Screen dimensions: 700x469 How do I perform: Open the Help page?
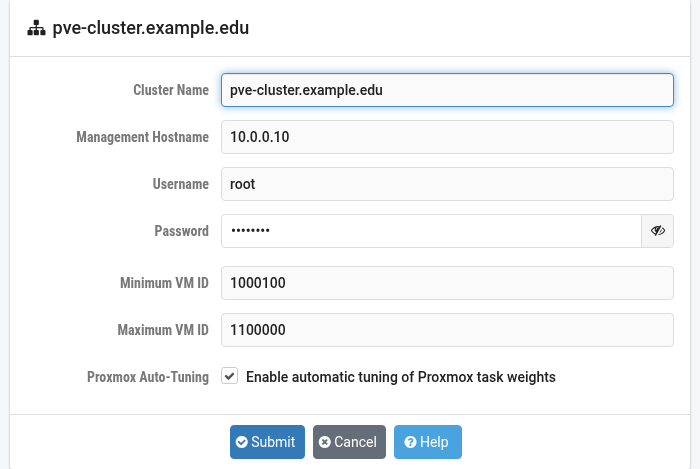click(428, 442)
